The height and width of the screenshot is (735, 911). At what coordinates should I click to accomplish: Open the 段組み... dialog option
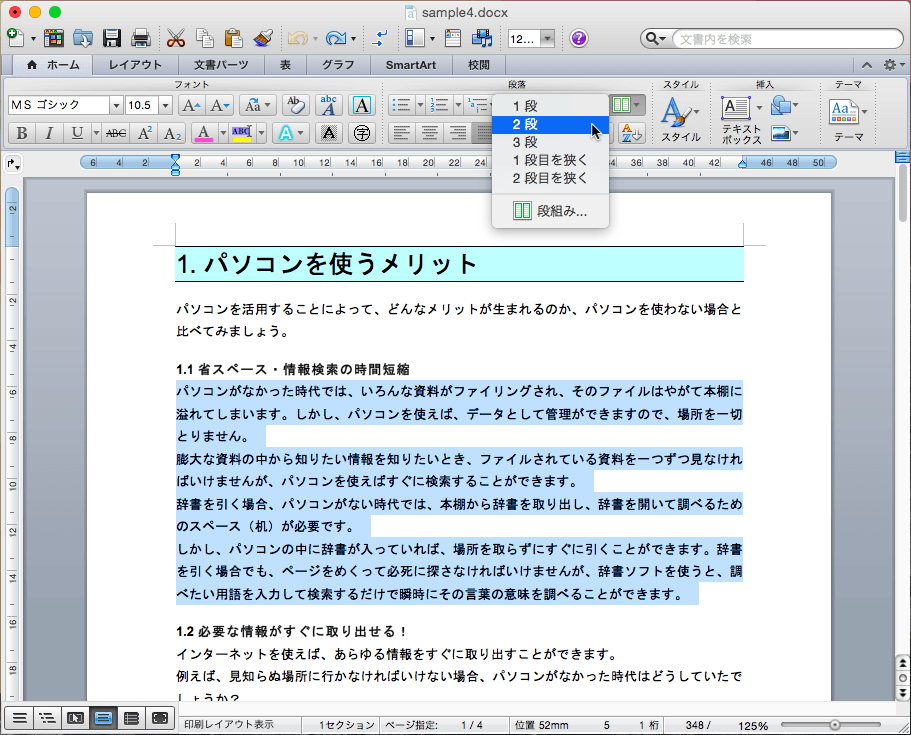coord(550,211)
